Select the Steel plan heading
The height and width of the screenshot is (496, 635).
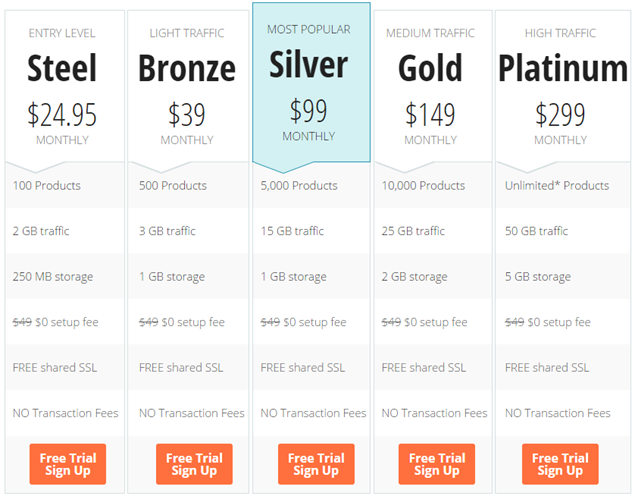62,68
